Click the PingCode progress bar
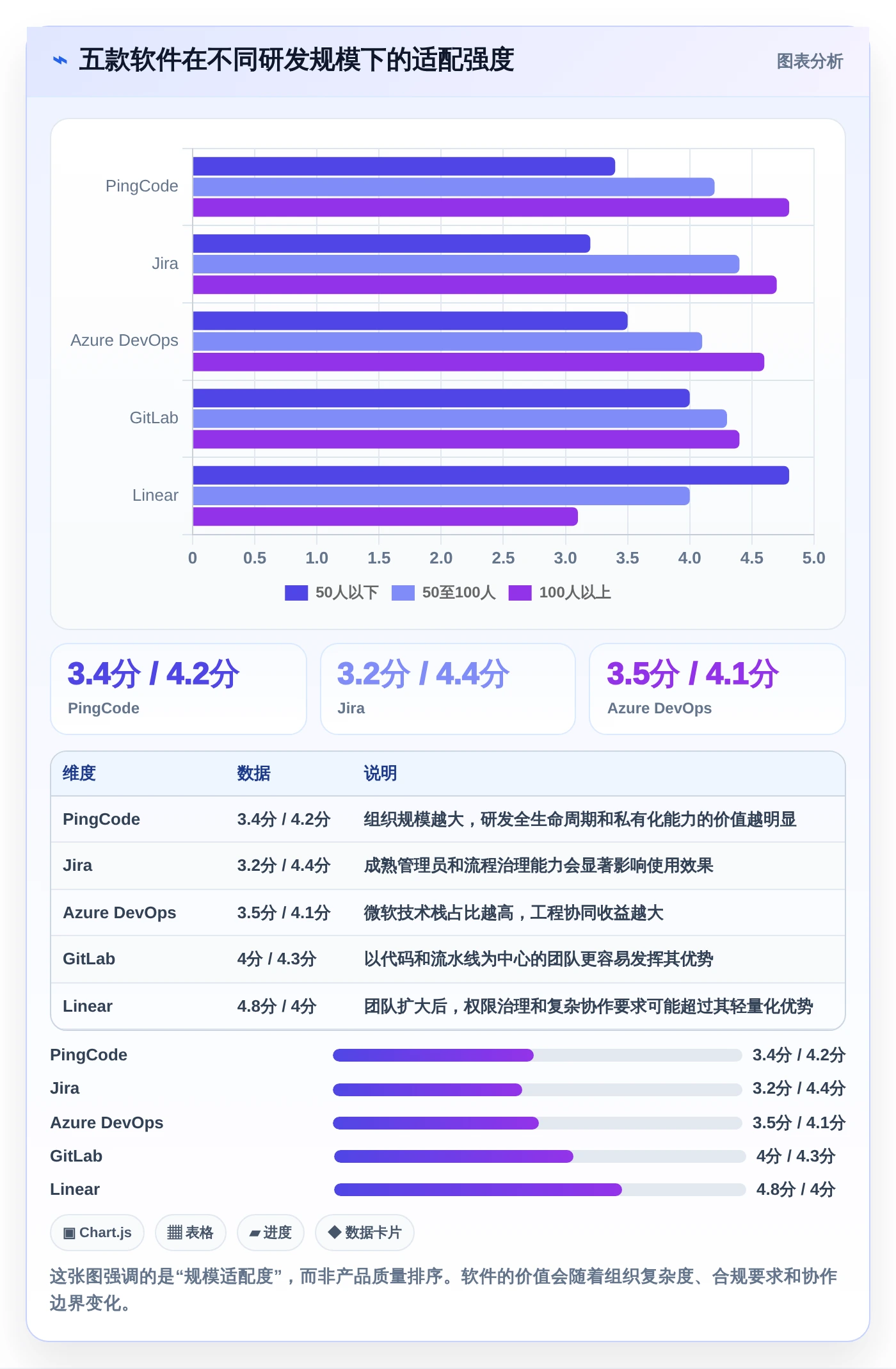 pyautogui.click(x=538, y=1055)
